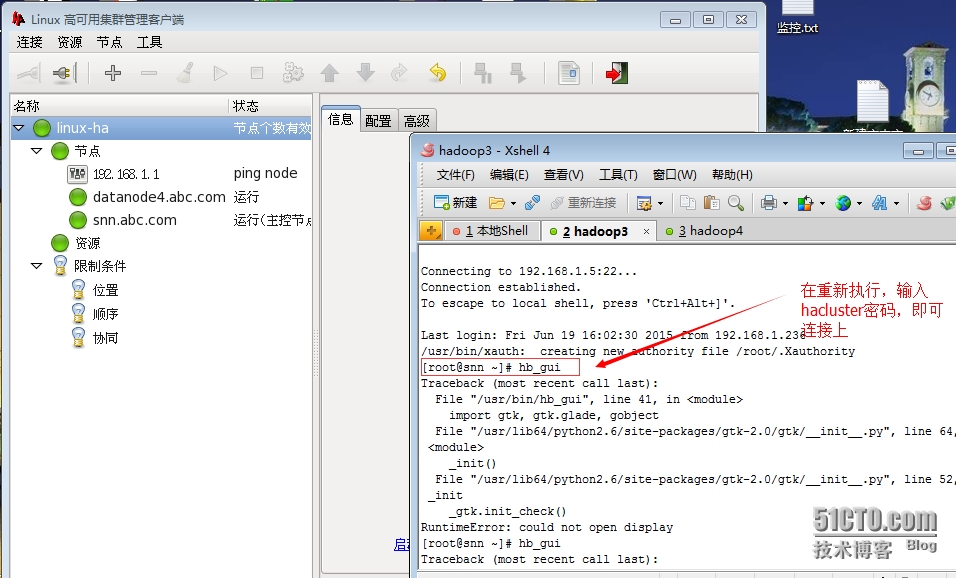Click the open folder icon in Xshell toolbar
Viewport: 956px width, 578px height.
(x=497, y=202)
